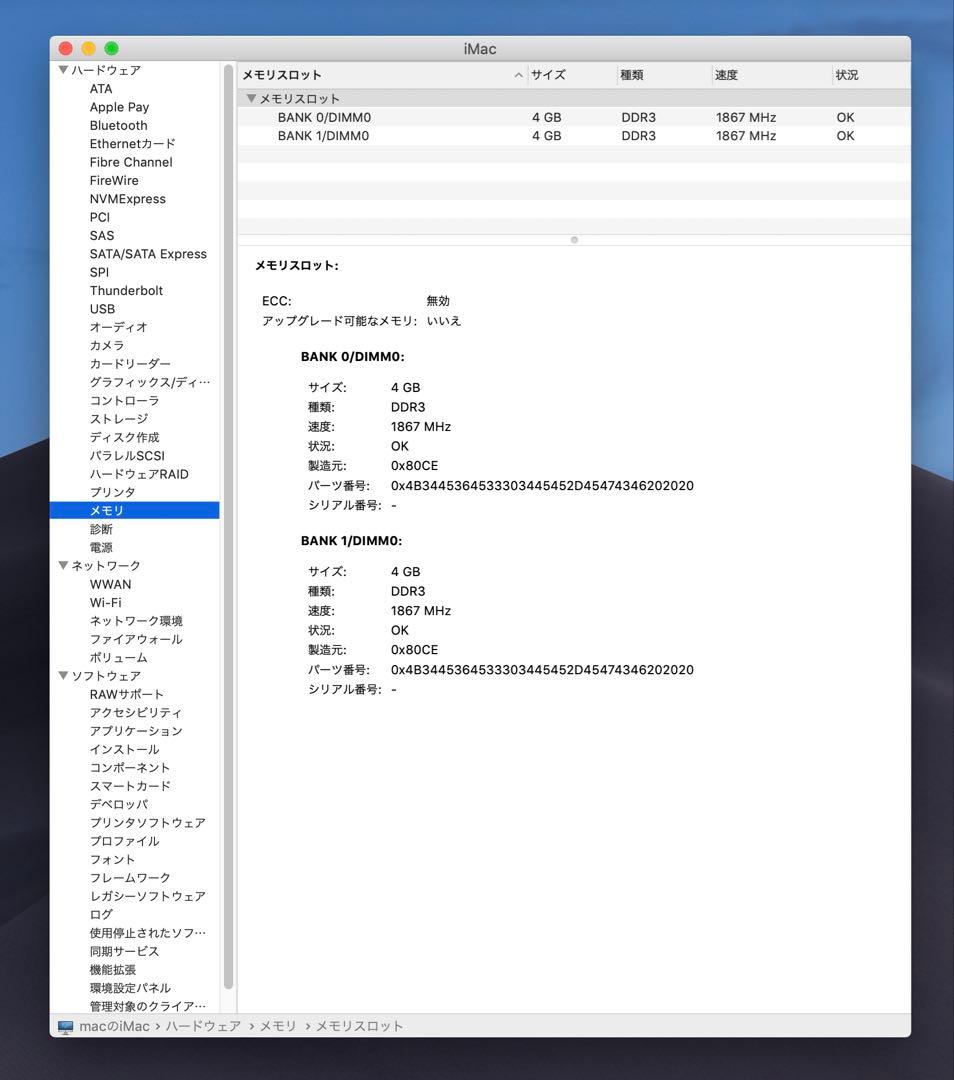This screenshot has width=954, height=1080.
Task: Select BANK 0/DIMM0 table row
Action: pyautogui.click(x=574, y=117)
